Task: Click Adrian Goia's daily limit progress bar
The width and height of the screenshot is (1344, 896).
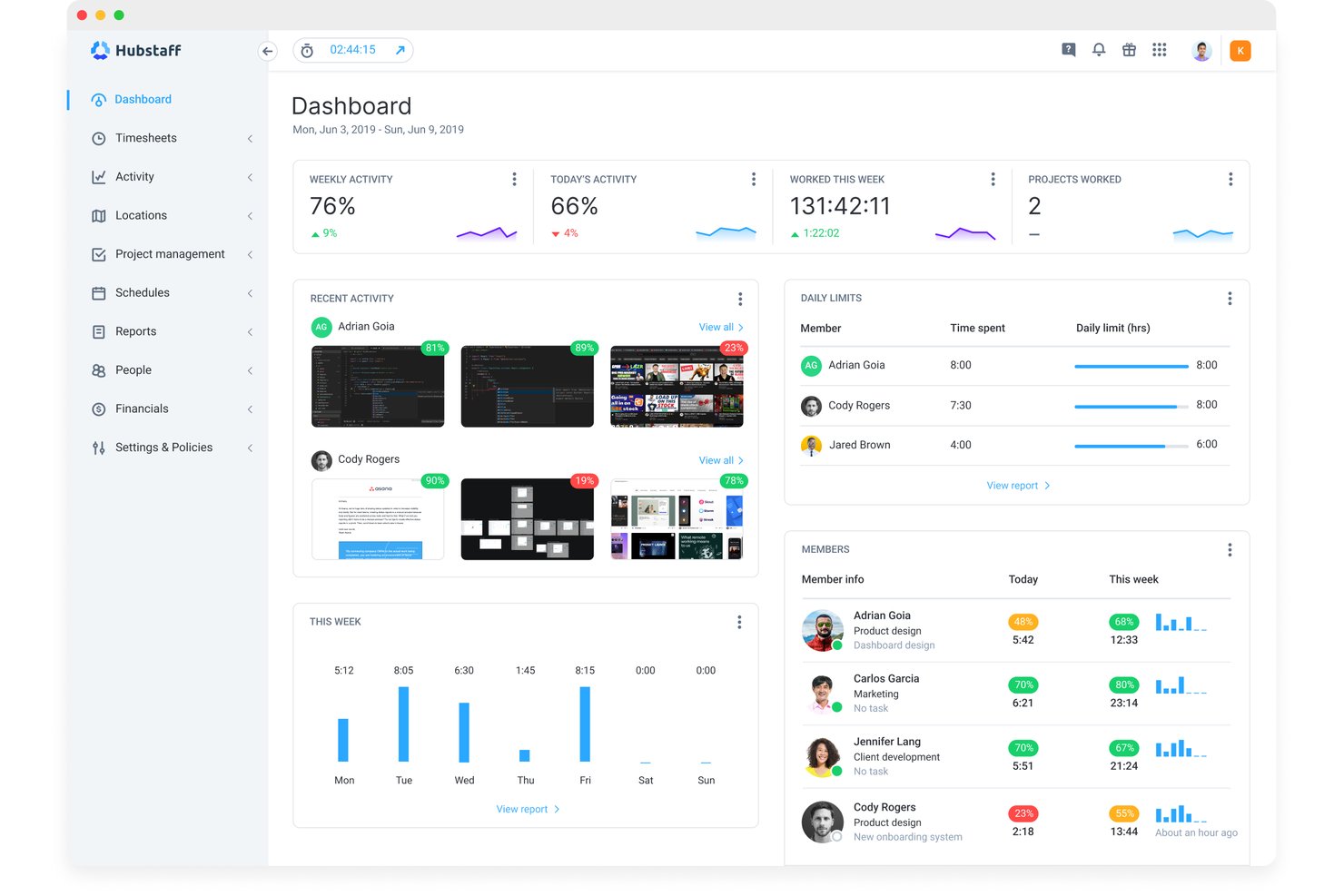Action: (x=1131, y=366)
